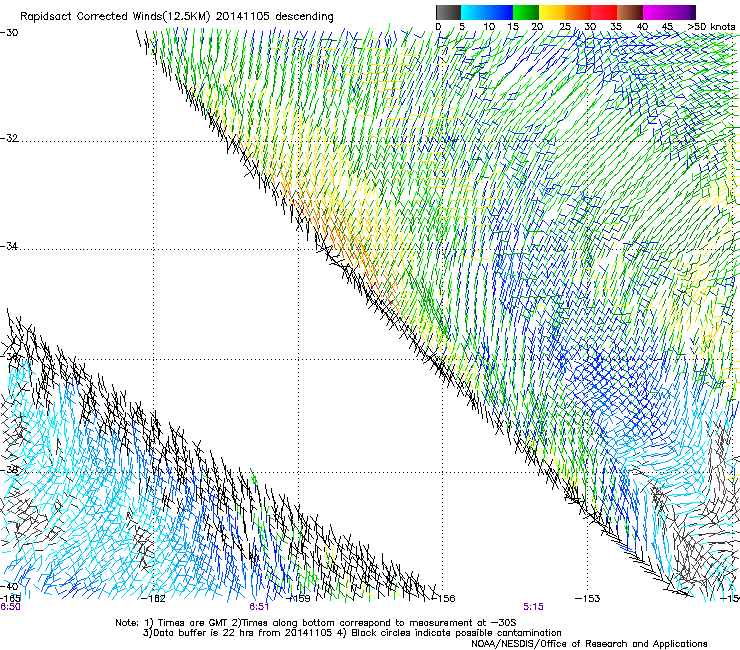
Task: Click the '25' legend scale label
Action: (565, 26)
